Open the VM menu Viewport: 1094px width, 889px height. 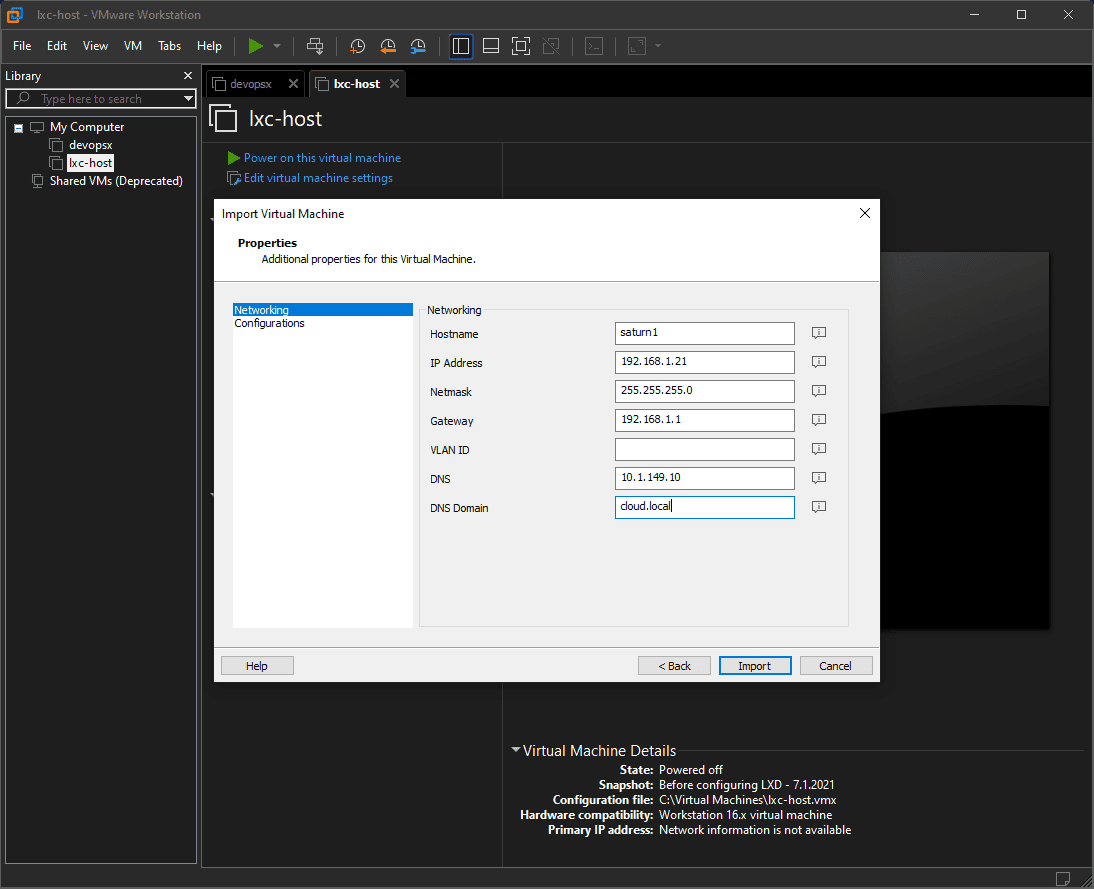click(x=133, y=46)
